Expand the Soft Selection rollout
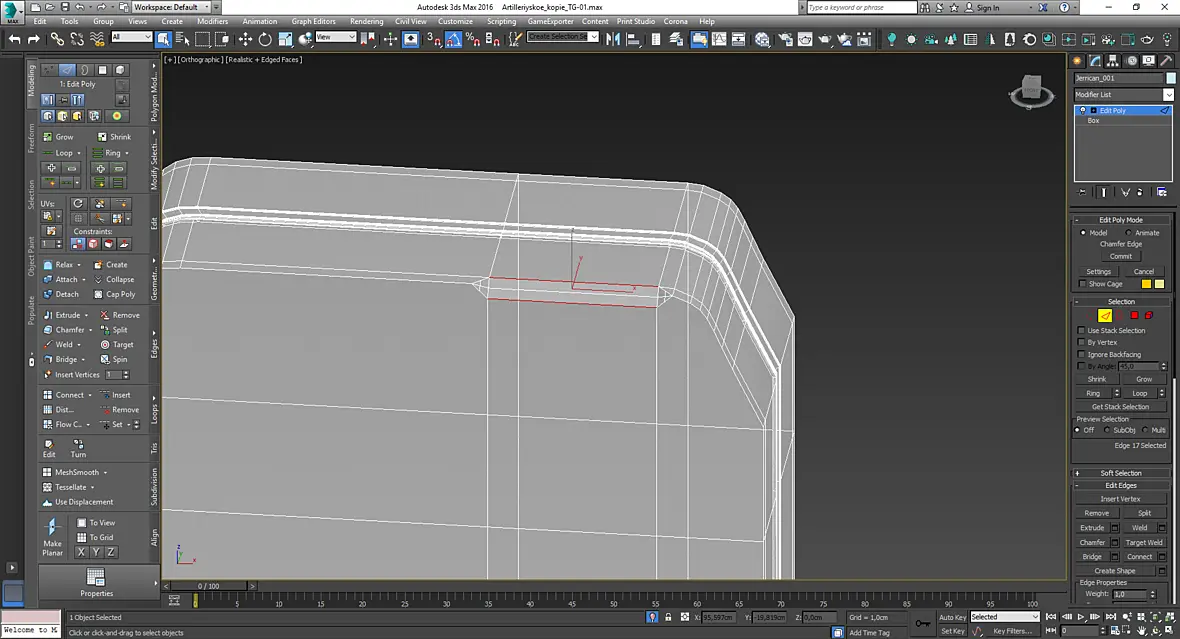1180x639 pixels. tap(1121, 473)
